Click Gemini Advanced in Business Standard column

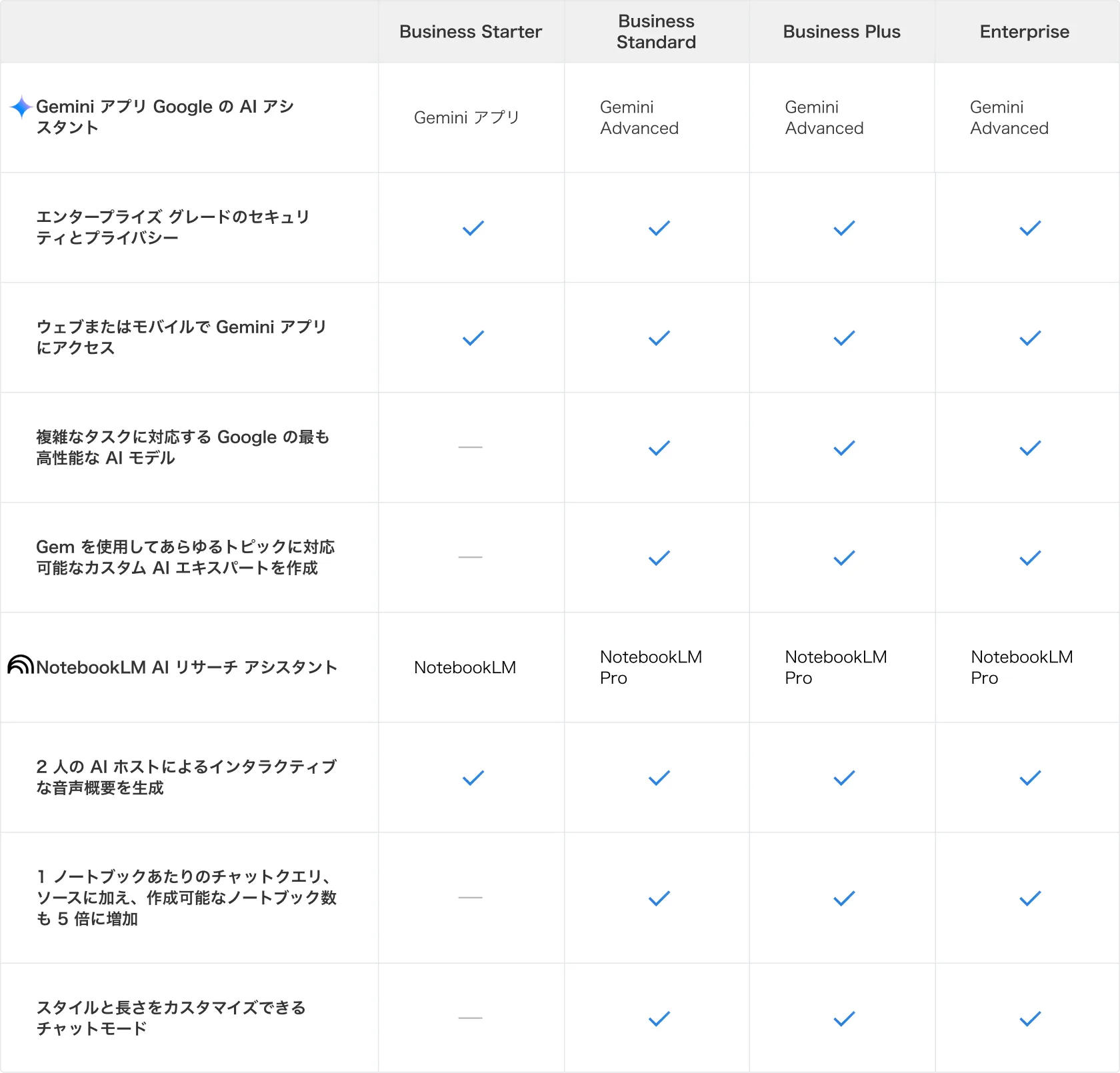(639, 118)
